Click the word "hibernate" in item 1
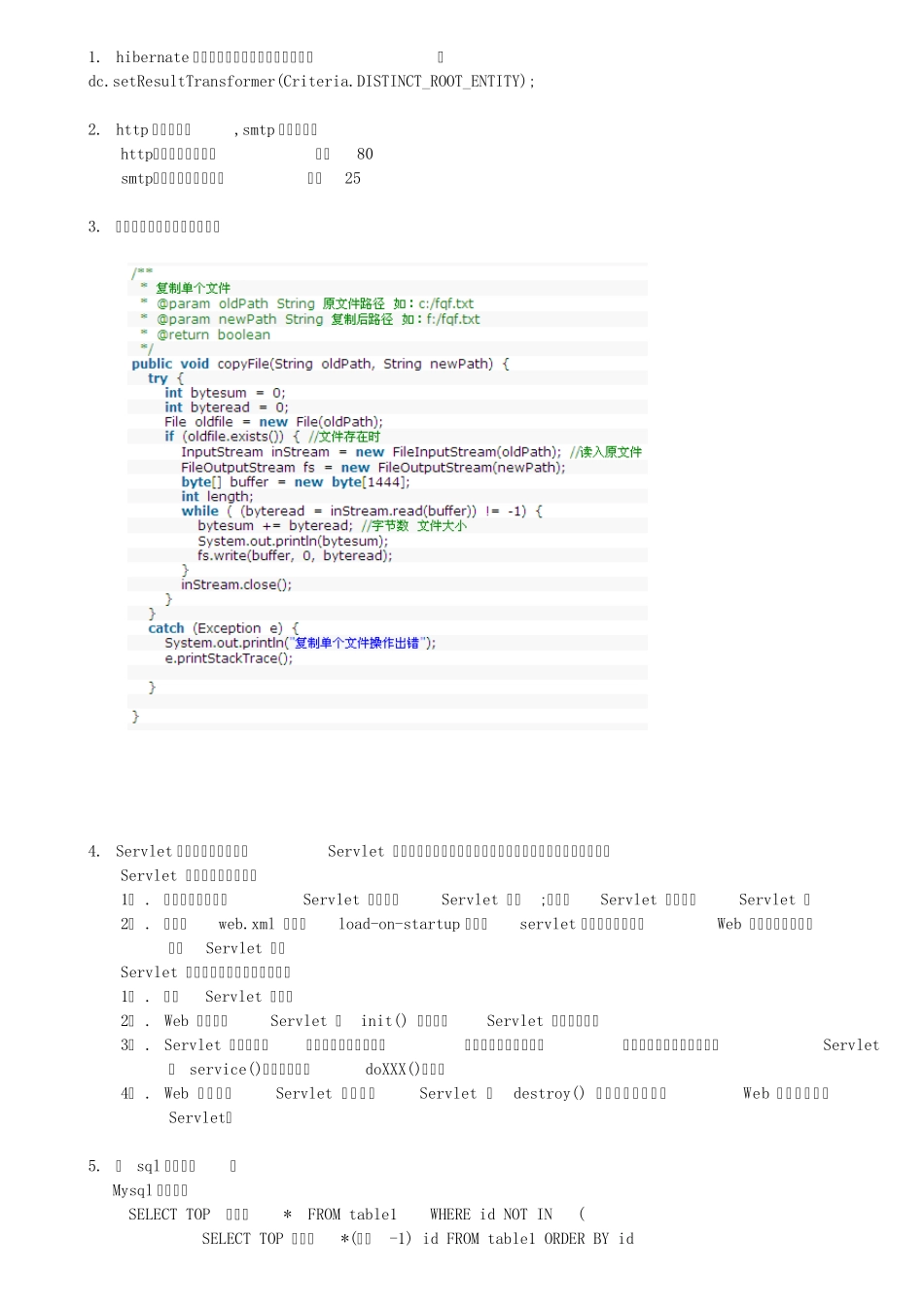The height and width of the screenshot is (1307, 924). pyautogui.click(x=152, y=57)
